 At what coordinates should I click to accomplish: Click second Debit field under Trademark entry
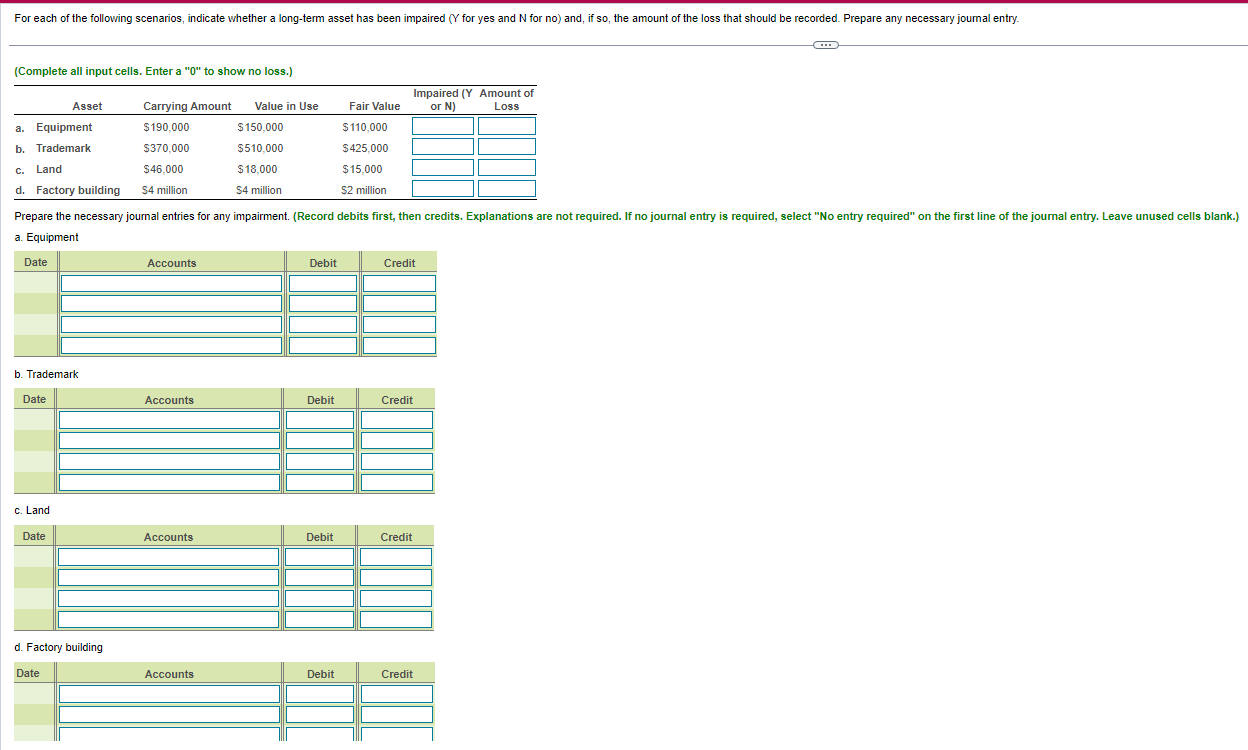(320, 440)
